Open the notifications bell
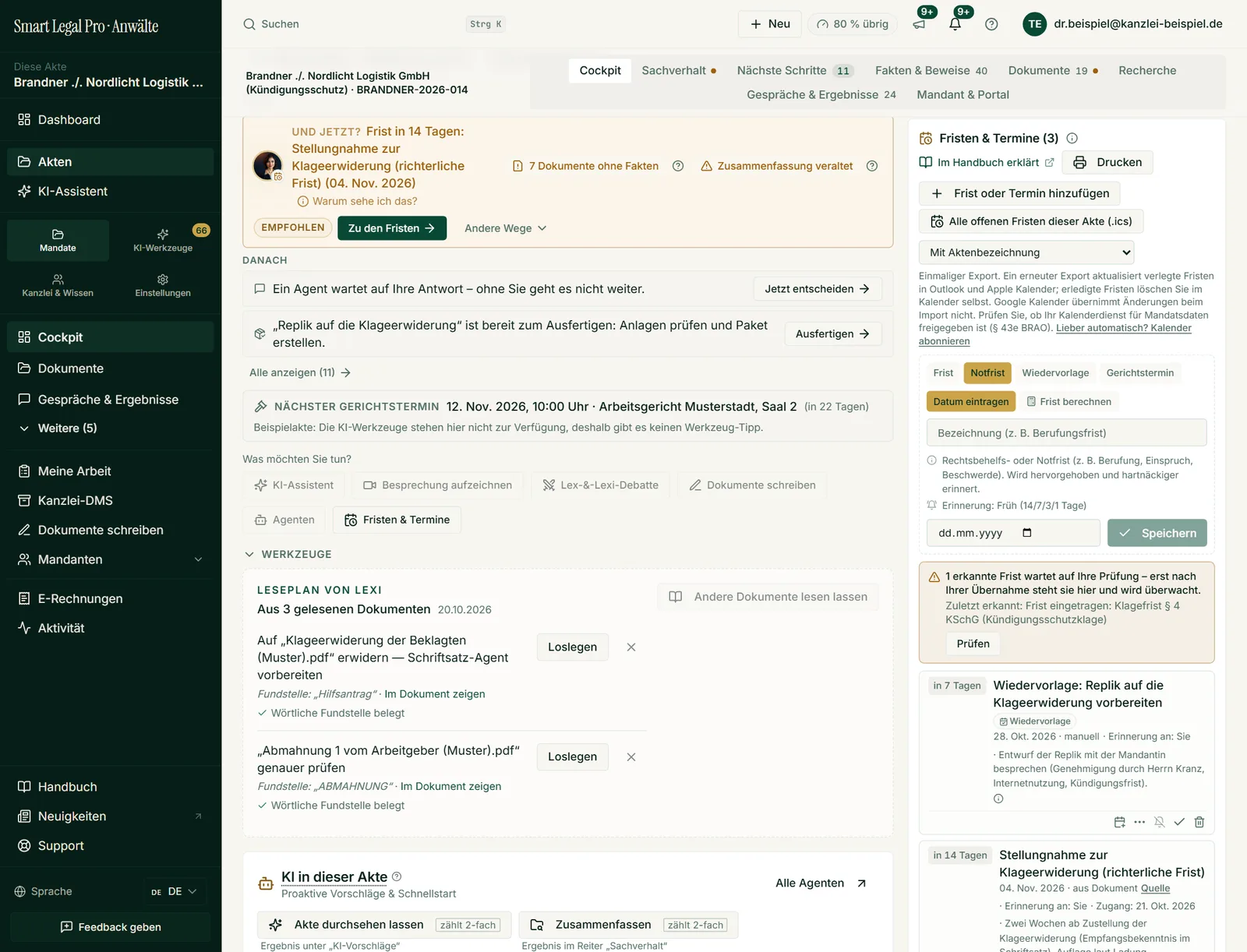Screen dimensions: 1247x952 (955, 24)
